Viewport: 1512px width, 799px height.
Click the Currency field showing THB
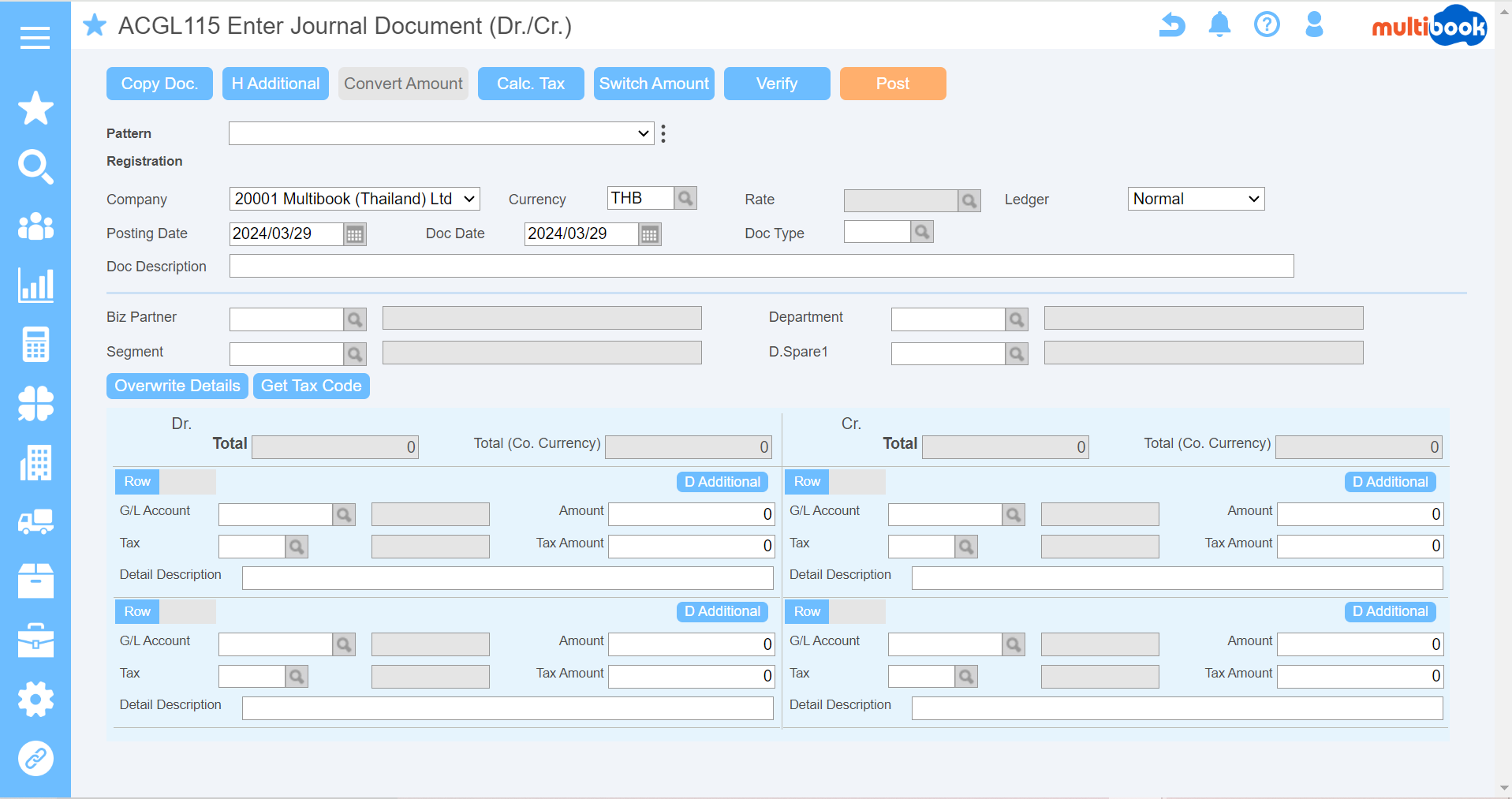(x=640, y=198)
